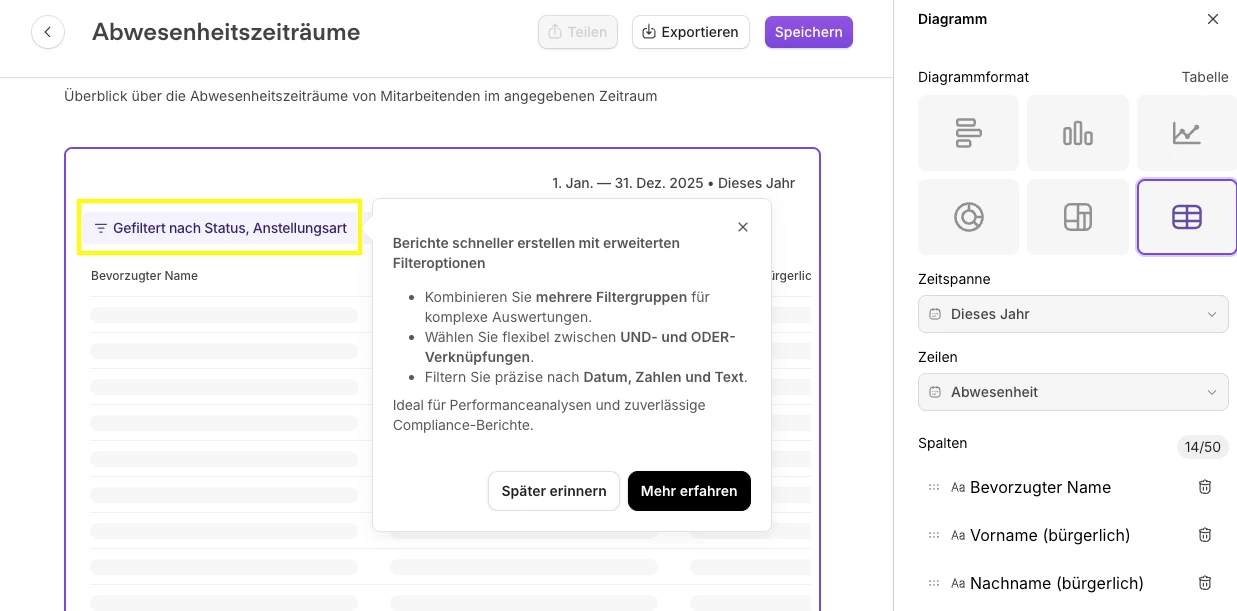Save the report with Speichern

[x=808, y=32]
